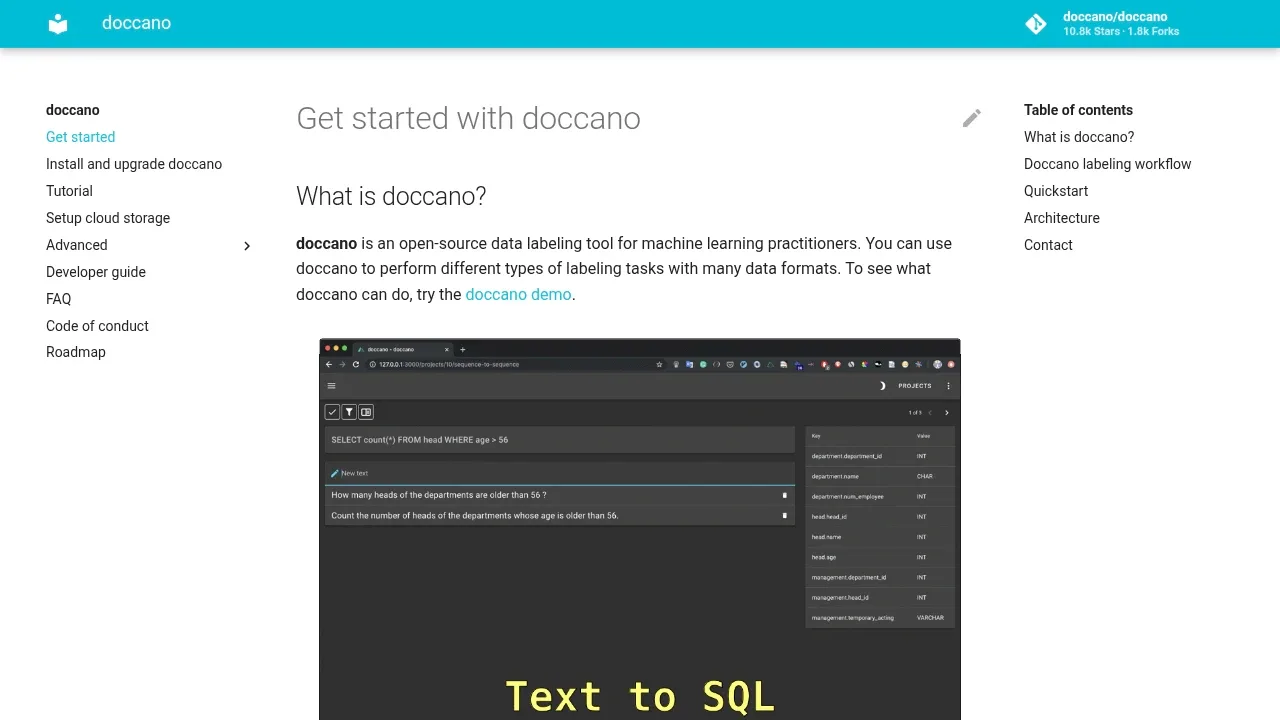Click the new tab plus icon in demo
This screenshot has height=720, width=1280.
point(462,350)
